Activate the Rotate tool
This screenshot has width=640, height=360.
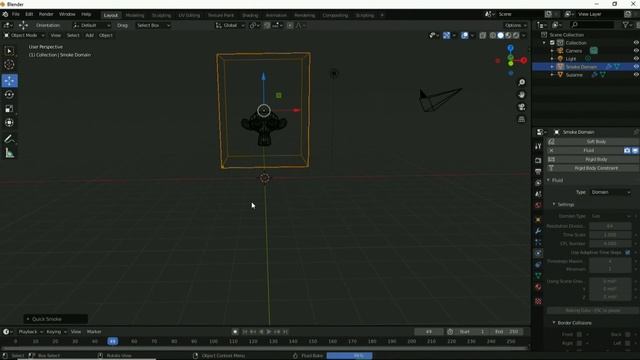pyautogui.click(x=9, y=95)
